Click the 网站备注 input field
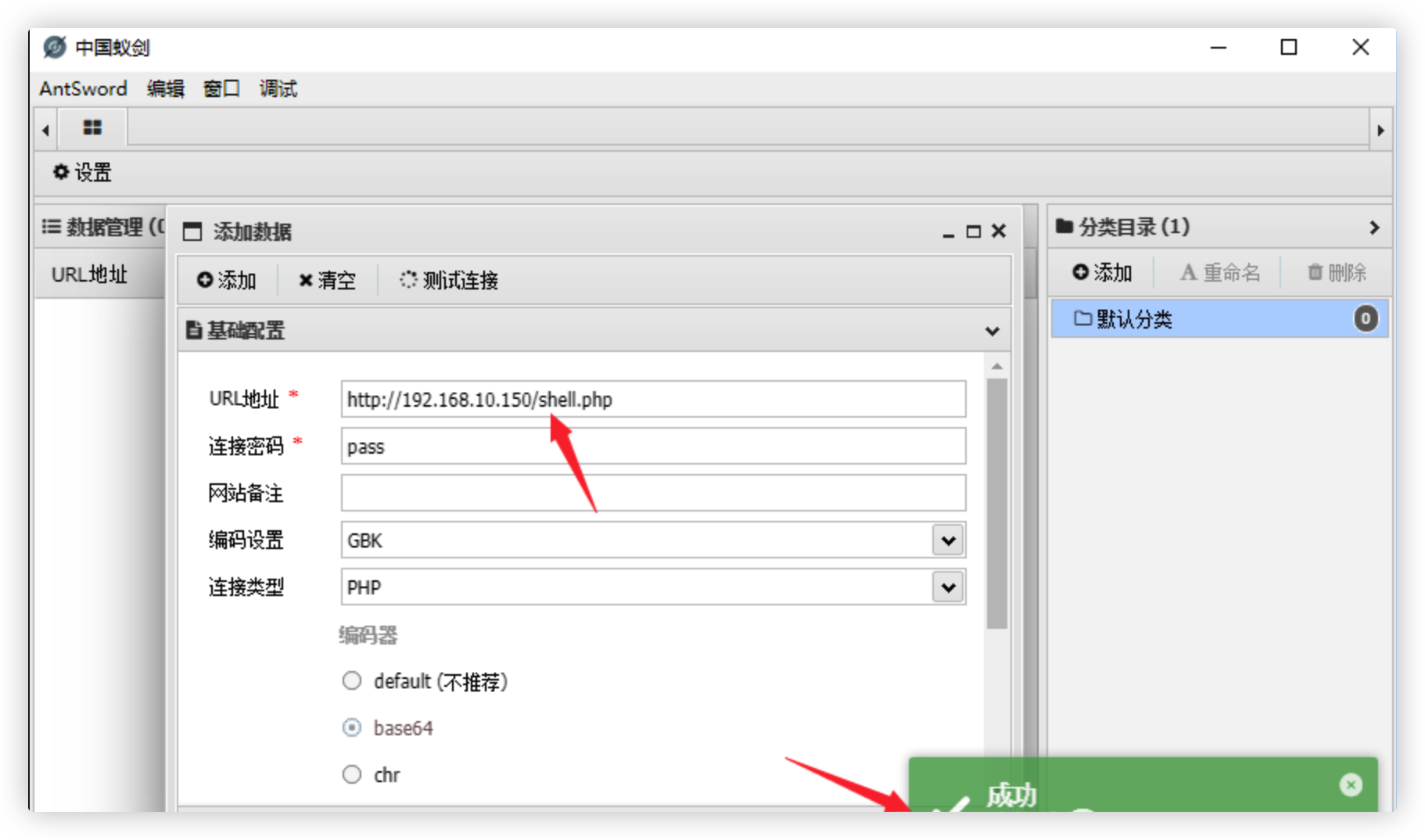Screen dimensions: 1425x840 pos(653,494)
